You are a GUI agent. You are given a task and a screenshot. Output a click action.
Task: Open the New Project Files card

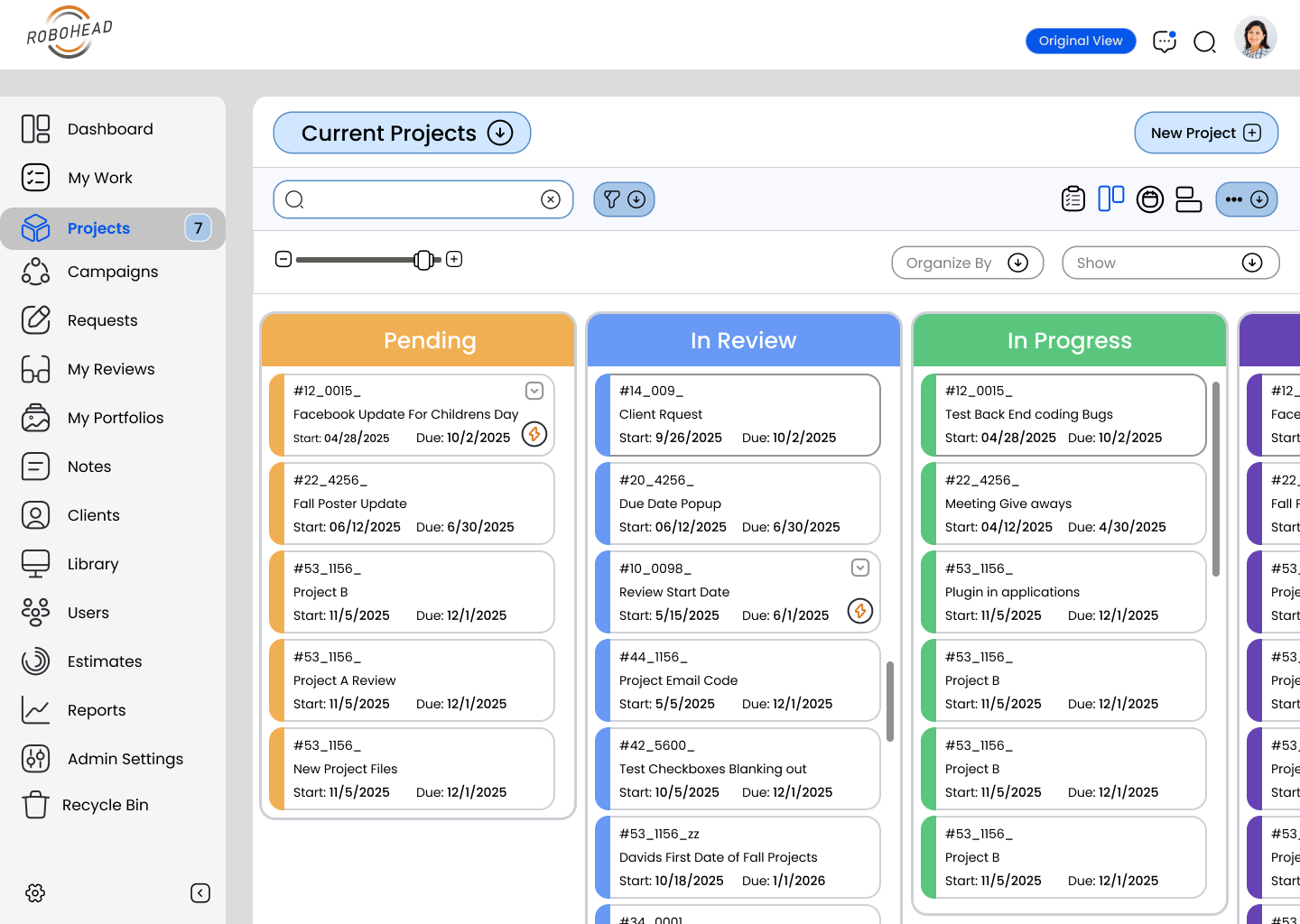(x=412, y=769)
